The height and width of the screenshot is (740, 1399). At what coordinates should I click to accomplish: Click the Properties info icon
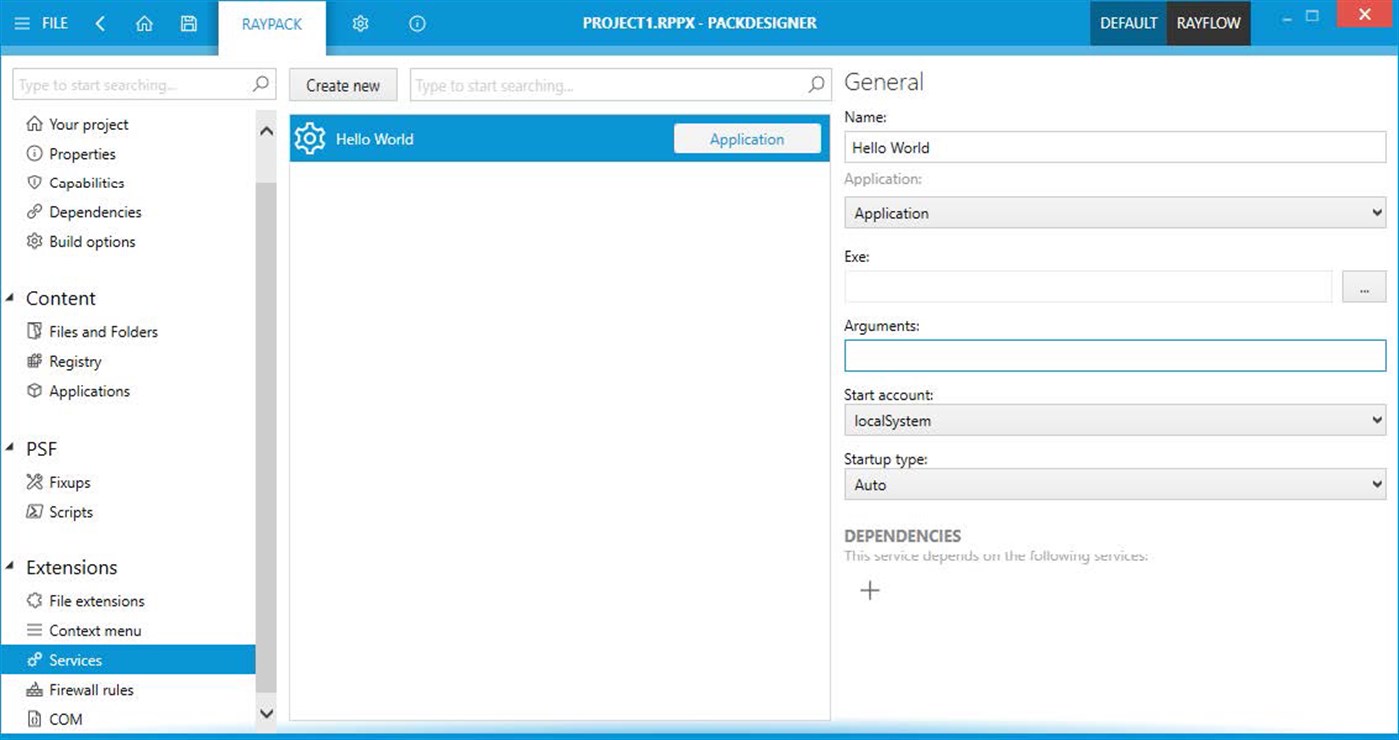pos(34,154)
